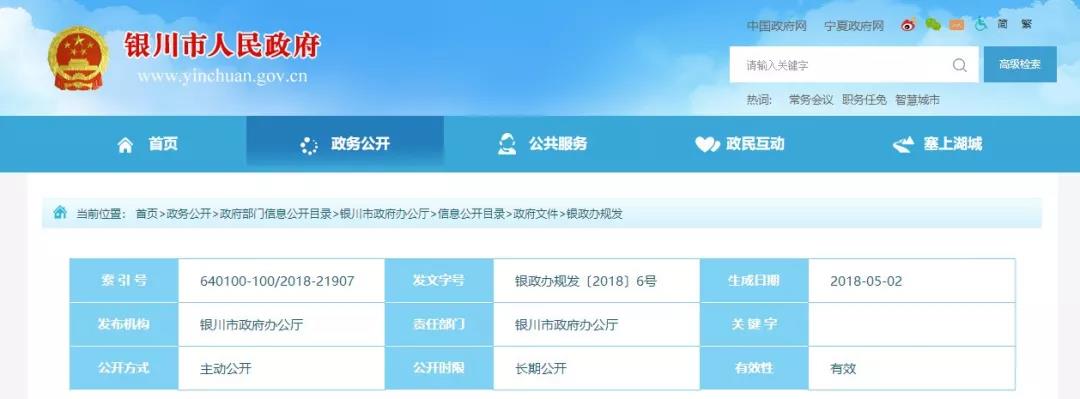
Task: Click the 发文字号 header cell
Action: 439,280
